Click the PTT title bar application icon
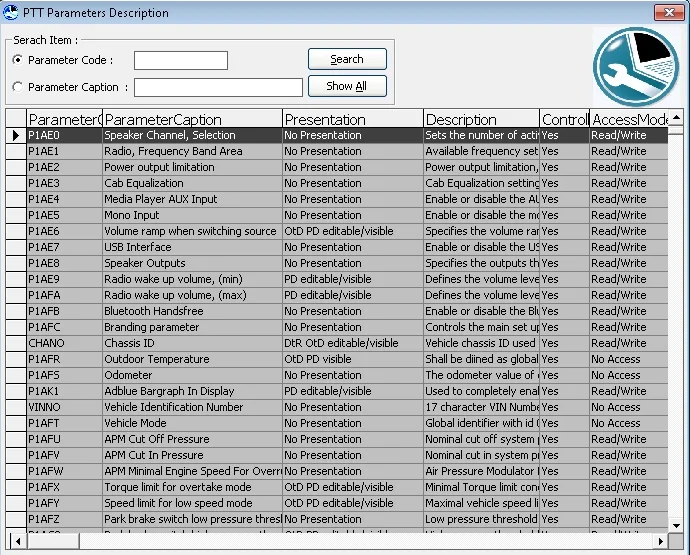The height and width of the screenshot is (555, 690). [x=11, y=12]
